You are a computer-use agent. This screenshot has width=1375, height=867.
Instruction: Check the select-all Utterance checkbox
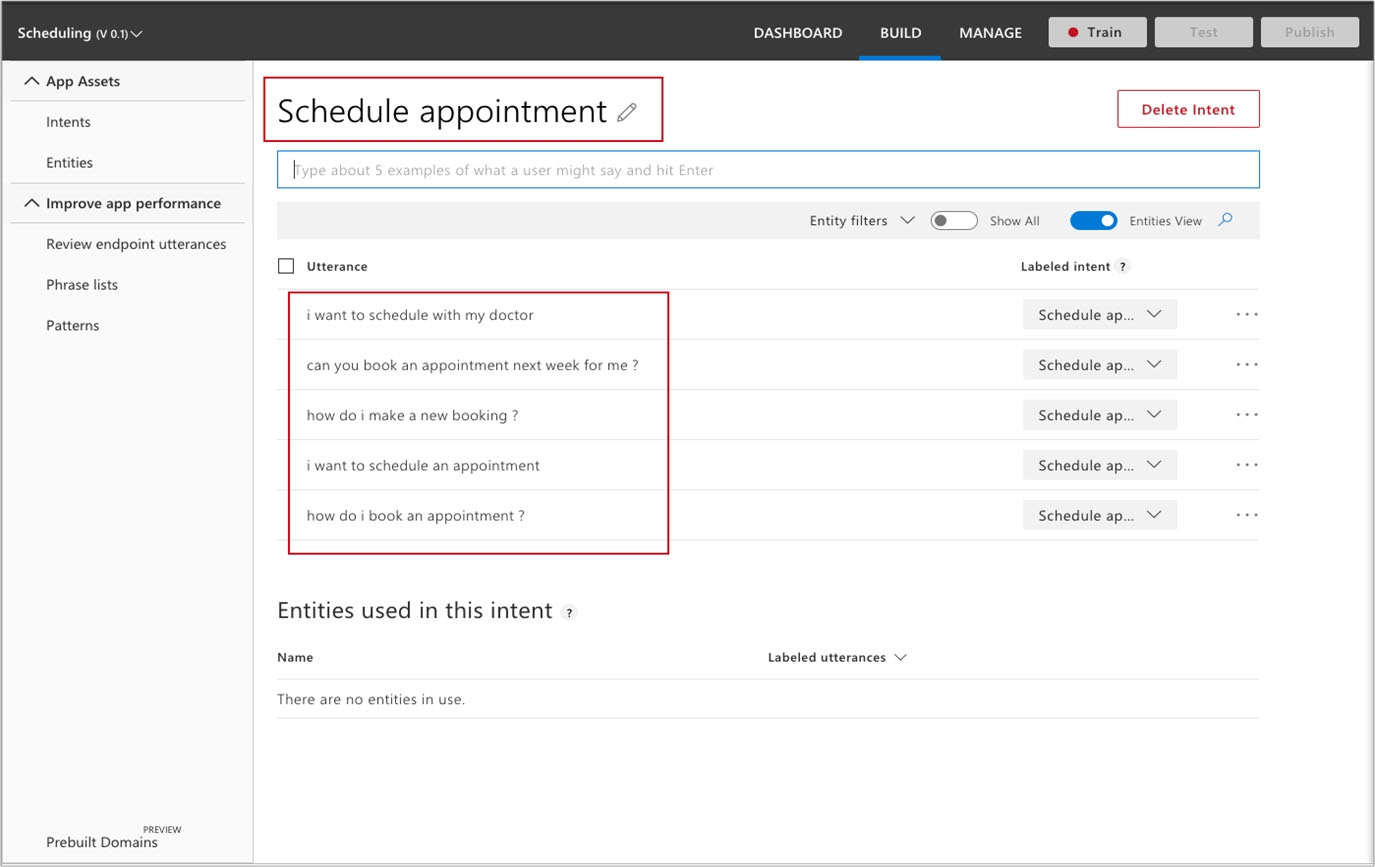point(286,266)
